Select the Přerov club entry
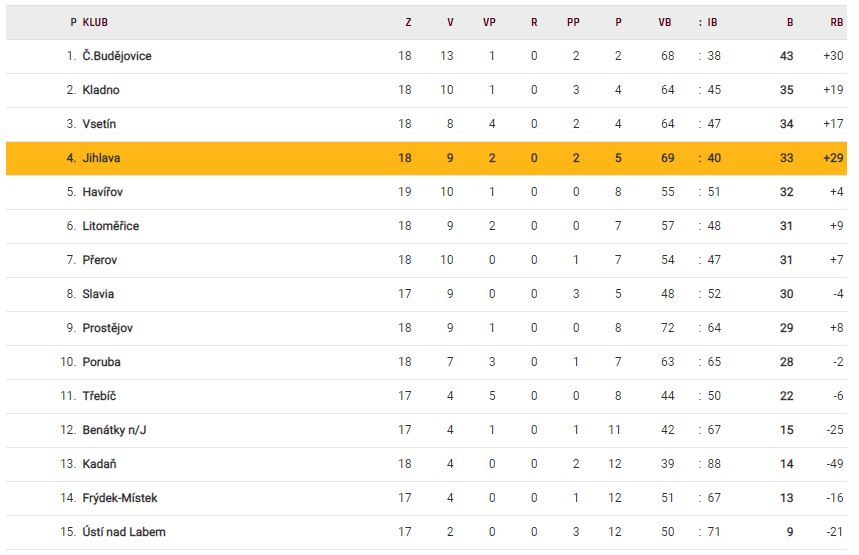 coord(101,260)
